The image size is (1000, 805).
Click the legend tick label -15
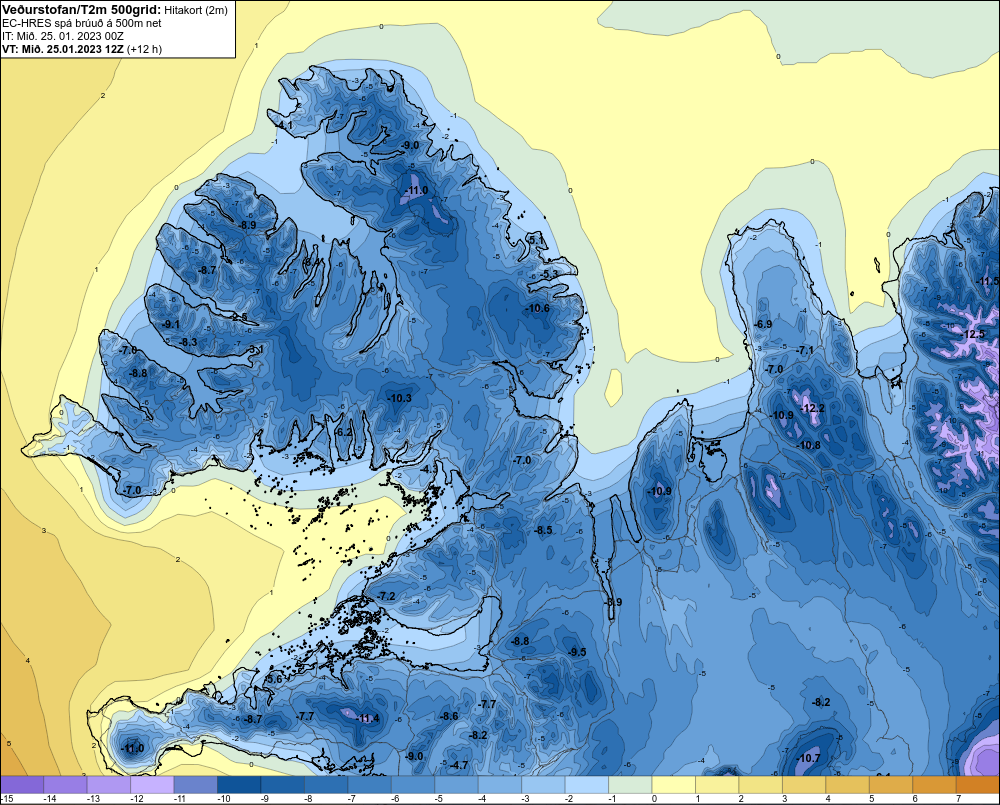8,799
